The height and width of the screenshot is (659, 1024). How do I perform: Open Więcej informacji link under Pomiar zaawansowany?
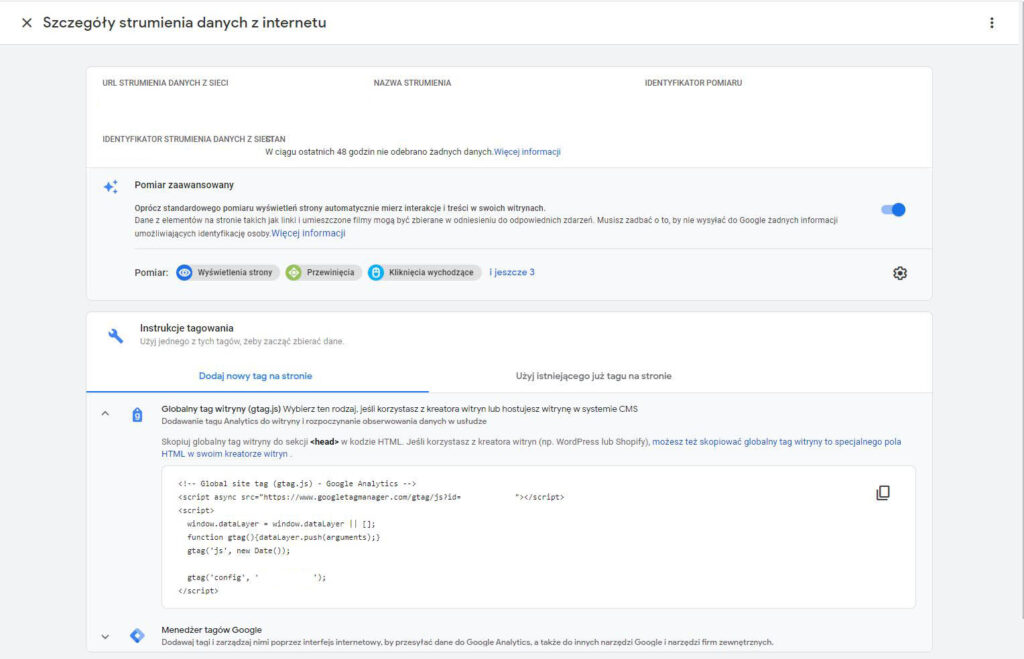(308, 233)
